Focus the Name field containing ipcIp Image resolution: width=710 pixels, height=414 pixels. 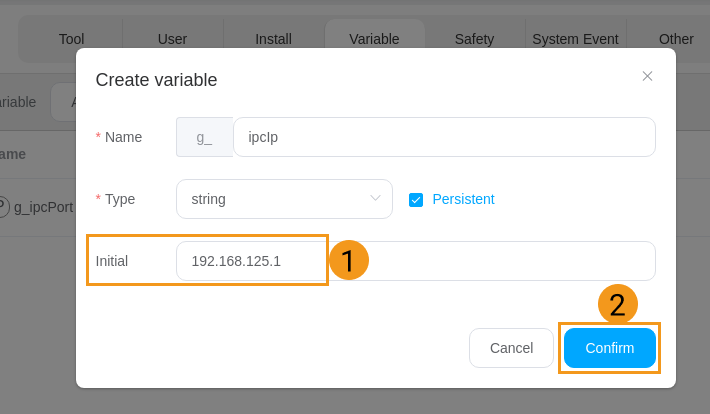click(443, 137)
